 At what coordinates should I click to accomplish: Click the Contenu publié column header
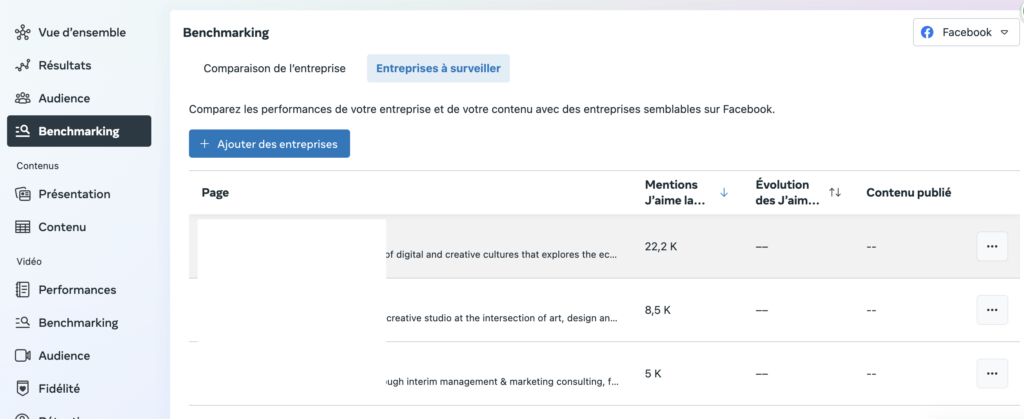pos(908,192)
